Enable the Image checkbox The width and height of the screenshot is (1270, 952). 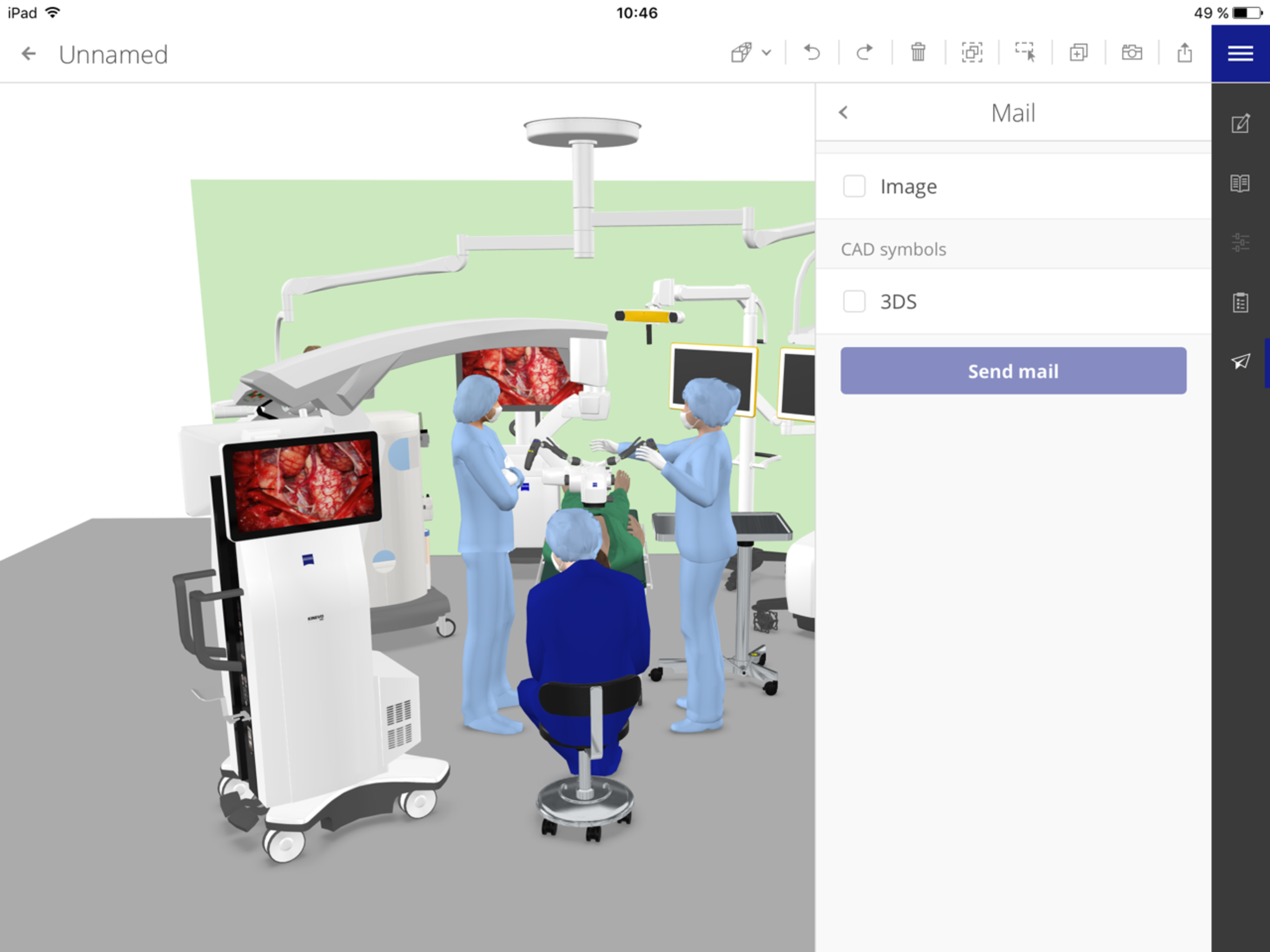tap(854, 186)
